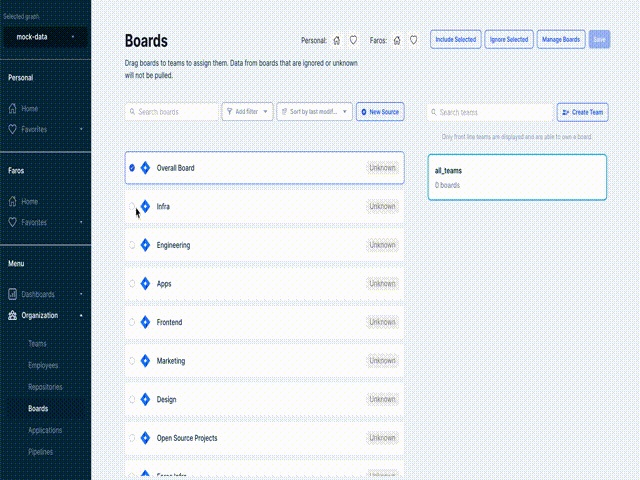
Task: Open Faros Home icon in header
Action: 397,40
